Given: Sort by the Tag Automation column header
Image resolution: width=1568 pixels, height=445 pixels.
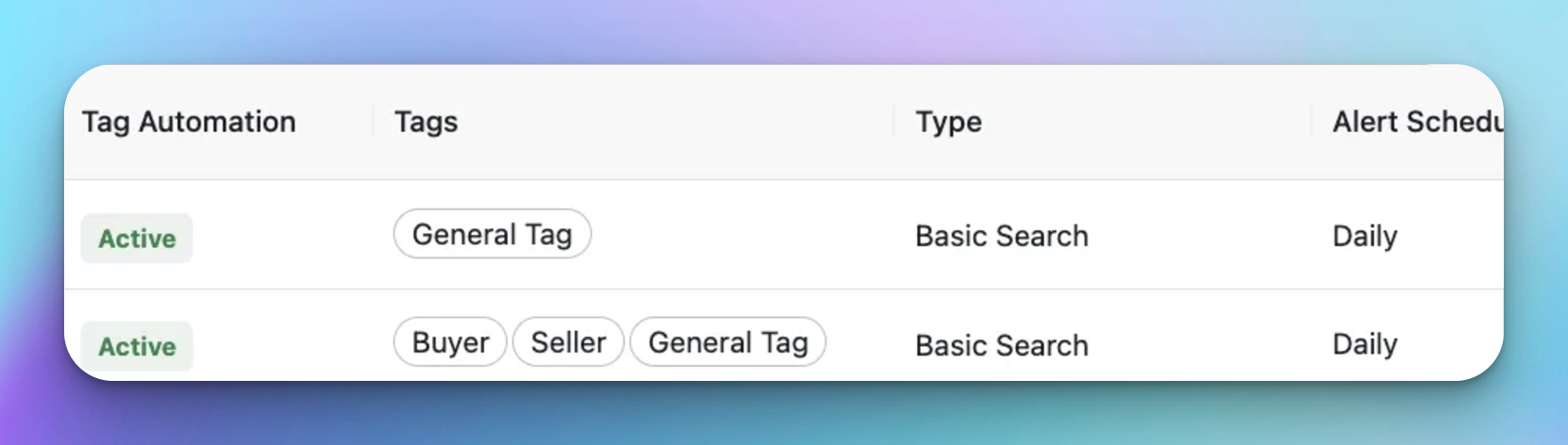Looking at the screenshot, I should point(189,122).
